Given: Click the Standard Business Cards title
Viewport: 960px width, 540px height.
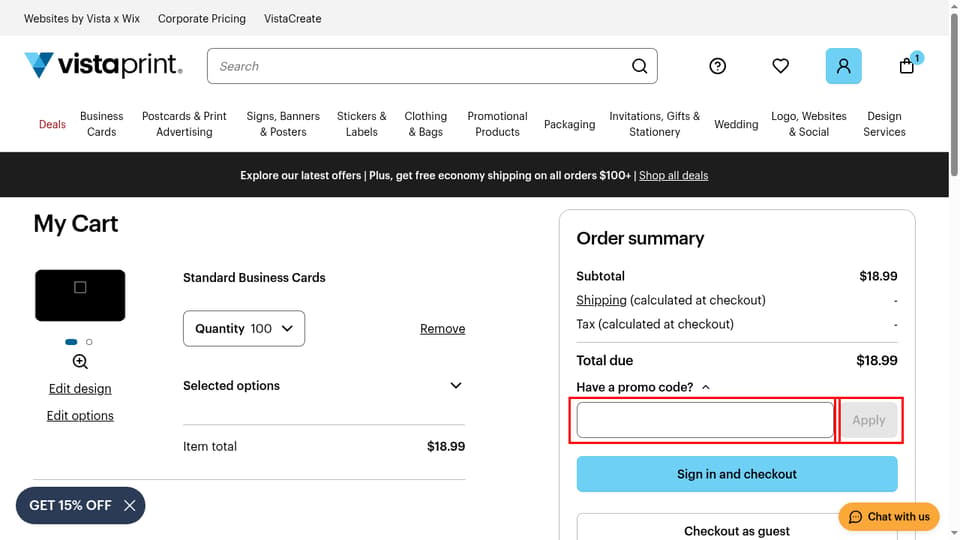Looking at the screenshot, I should click(254, 278).
